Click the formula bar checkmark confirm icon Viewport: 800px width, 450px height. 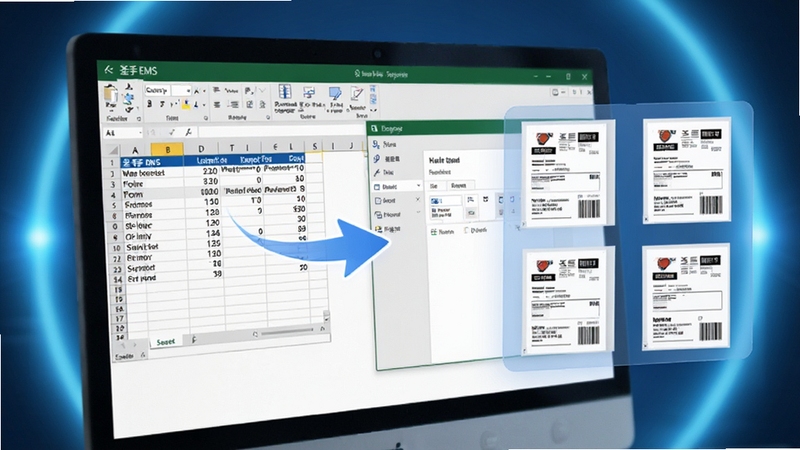[172, 133]
